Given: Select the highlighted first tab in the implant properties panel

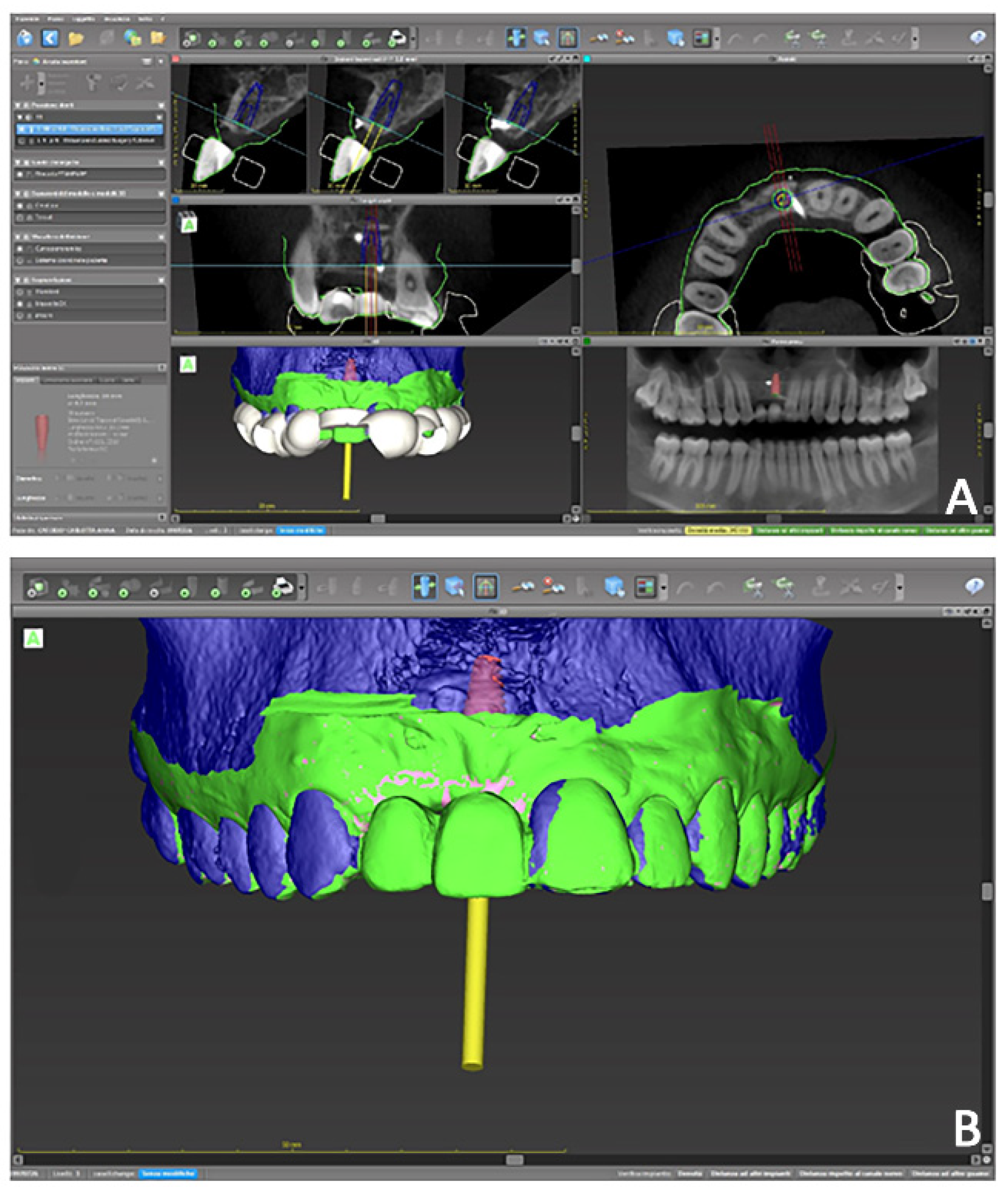Looking at the screenshot, I should click(26, 380).
